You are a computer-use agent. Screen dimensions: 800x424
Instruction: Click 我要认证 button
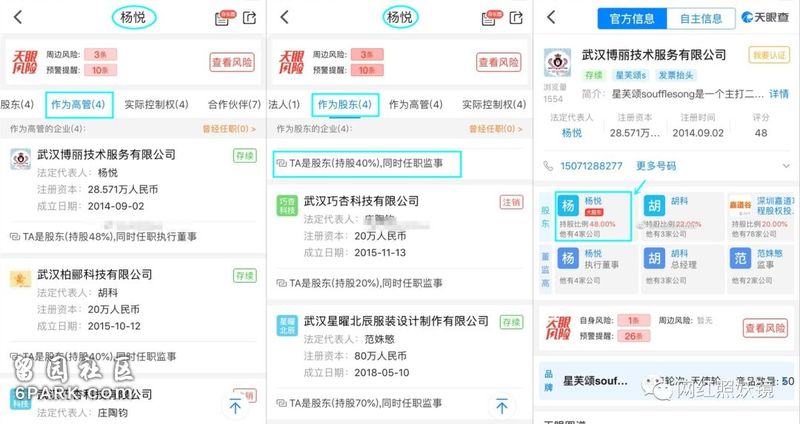click(x=769, y=55)
